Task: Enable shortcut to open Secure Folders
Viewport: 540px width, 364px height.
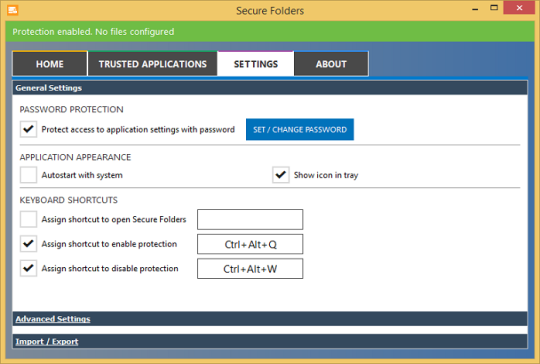Action: point(28,219)
